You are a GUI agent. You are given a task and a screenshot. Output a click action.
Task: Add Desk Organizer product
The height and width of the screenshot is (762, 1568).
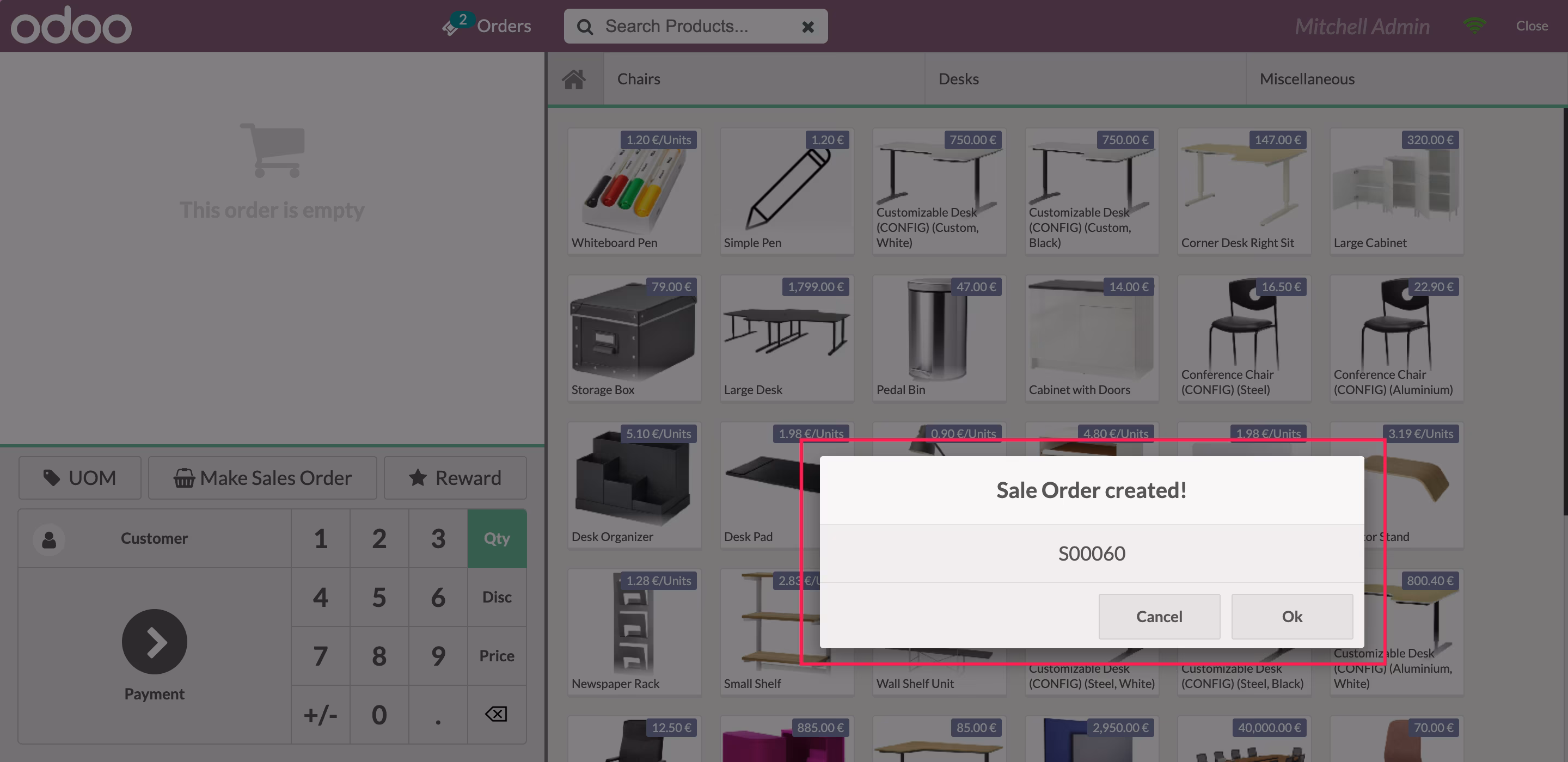634,485
